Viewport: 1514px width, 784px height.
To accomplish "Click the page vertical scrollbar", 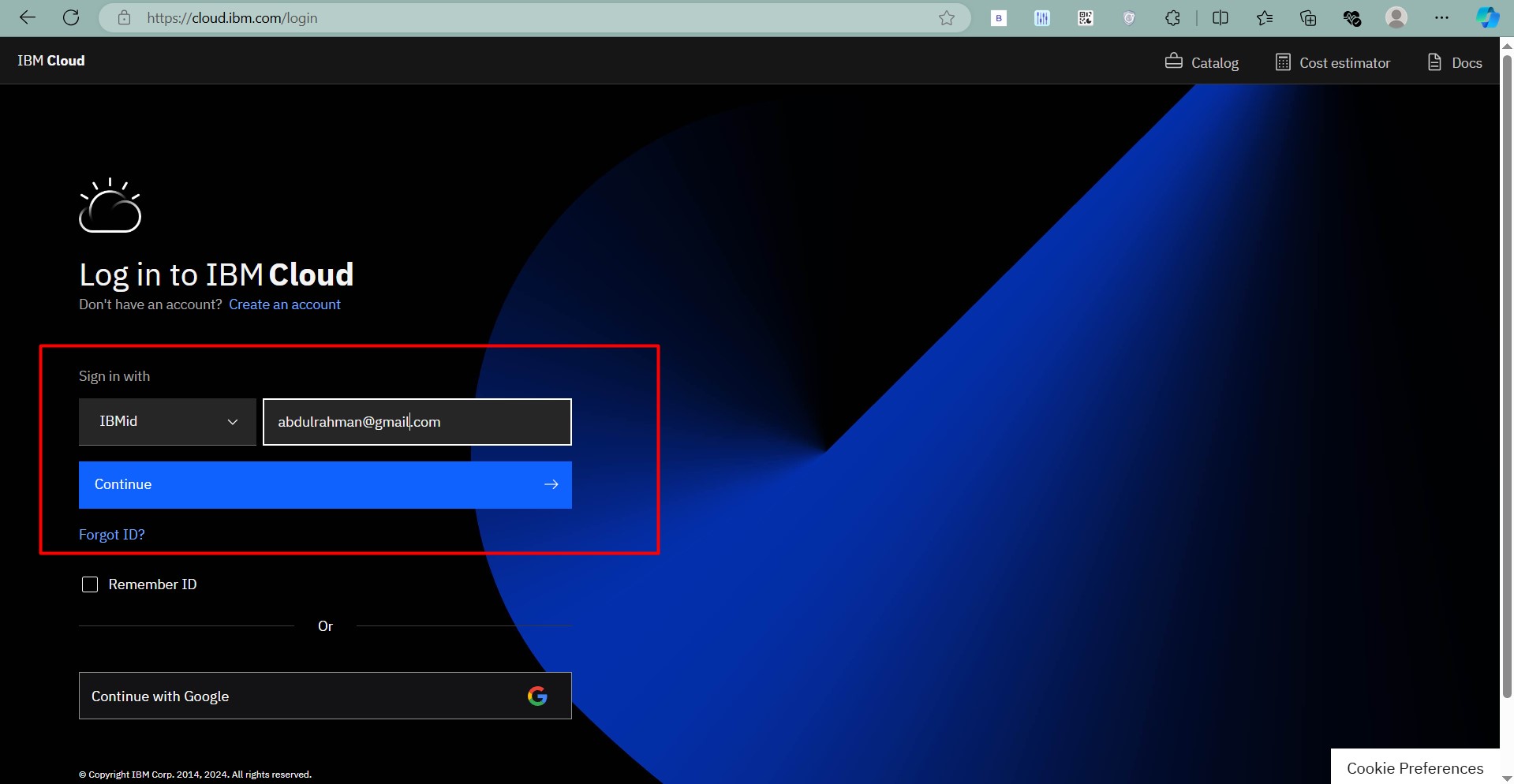I will pos(1507,376).
